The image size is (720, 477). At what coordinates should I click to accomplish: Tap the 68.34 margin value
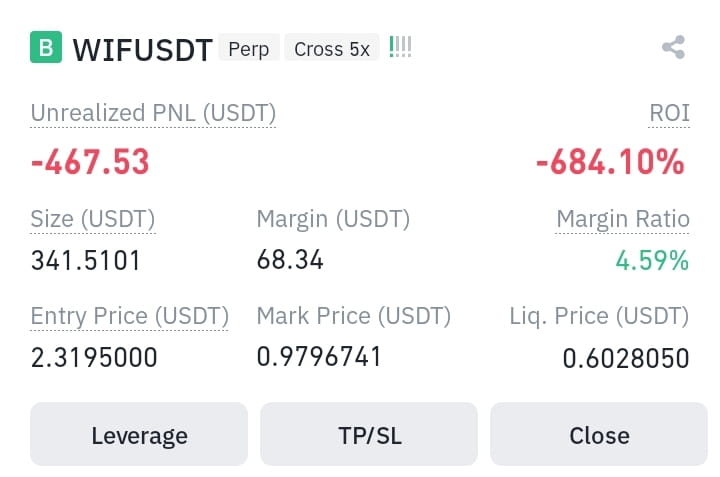290,260
